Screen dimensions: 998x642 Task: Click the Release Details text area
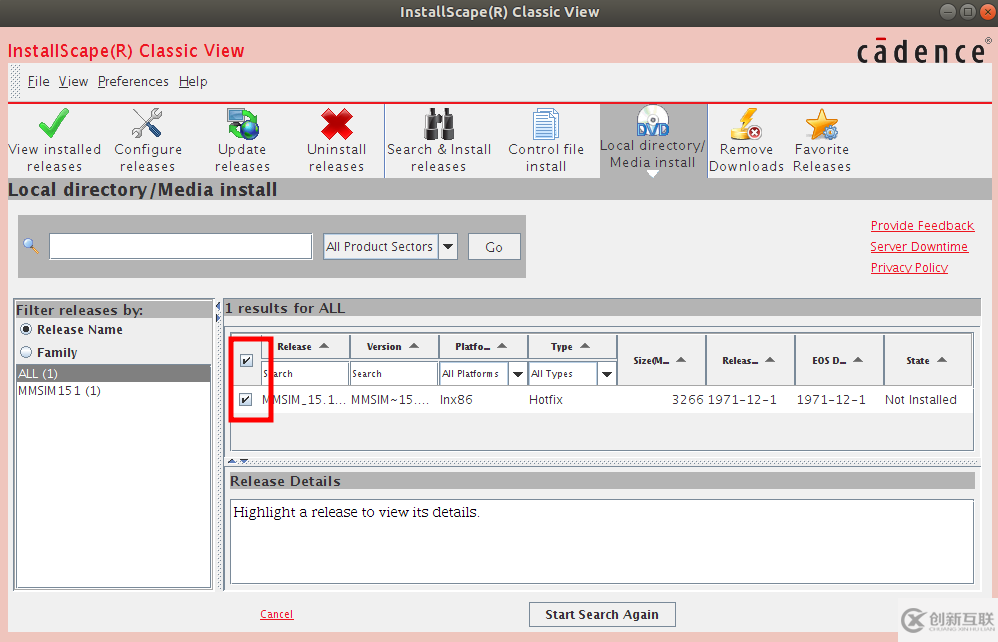[x=601, y=541]
